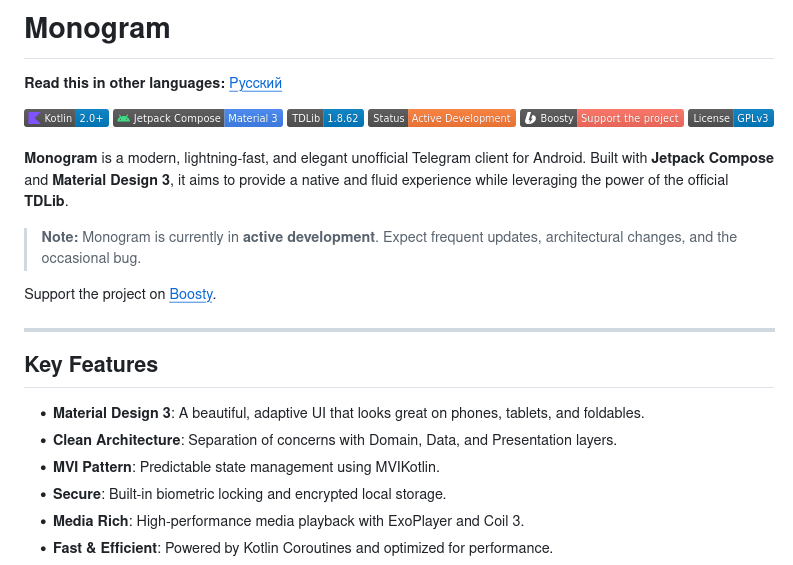This screenshot has width=793, height=565.
Task: Open the TDLib 1.8.62 badge
Action: tap(325, 118)
